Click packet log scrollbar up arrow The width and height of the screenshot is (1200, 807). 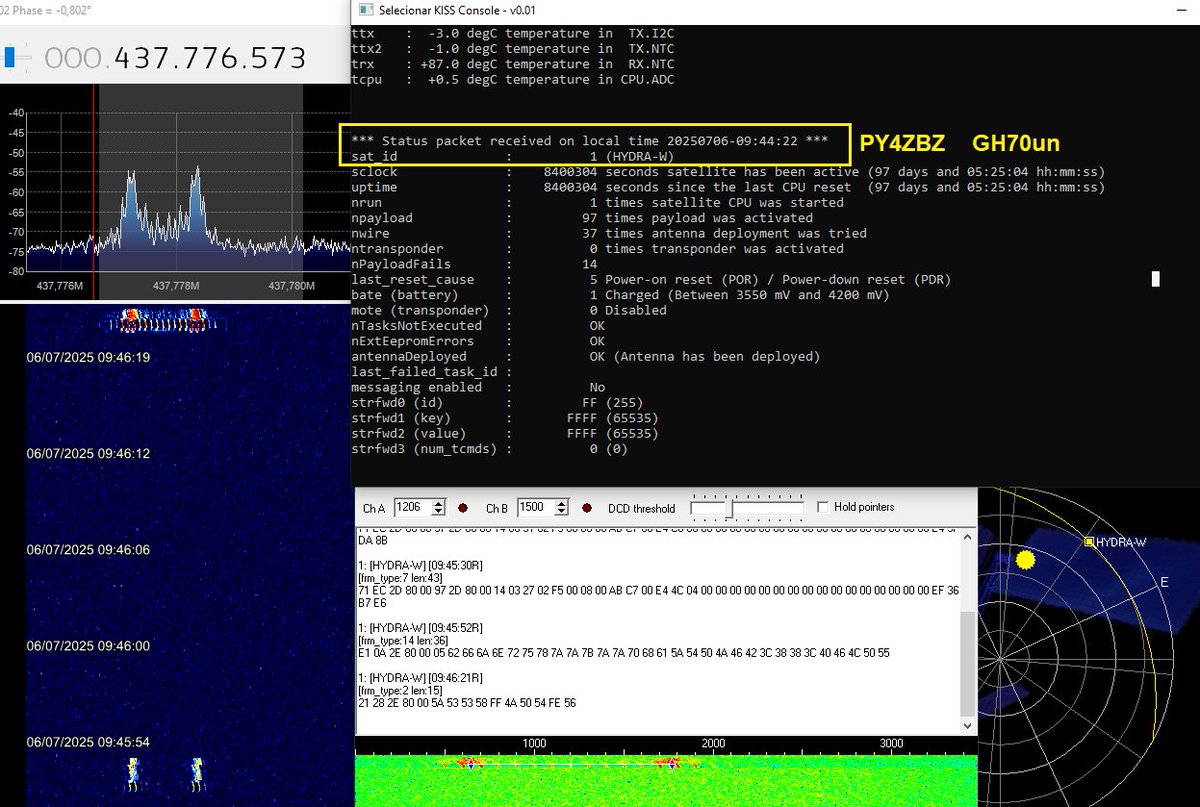click(x=968, y=539)
